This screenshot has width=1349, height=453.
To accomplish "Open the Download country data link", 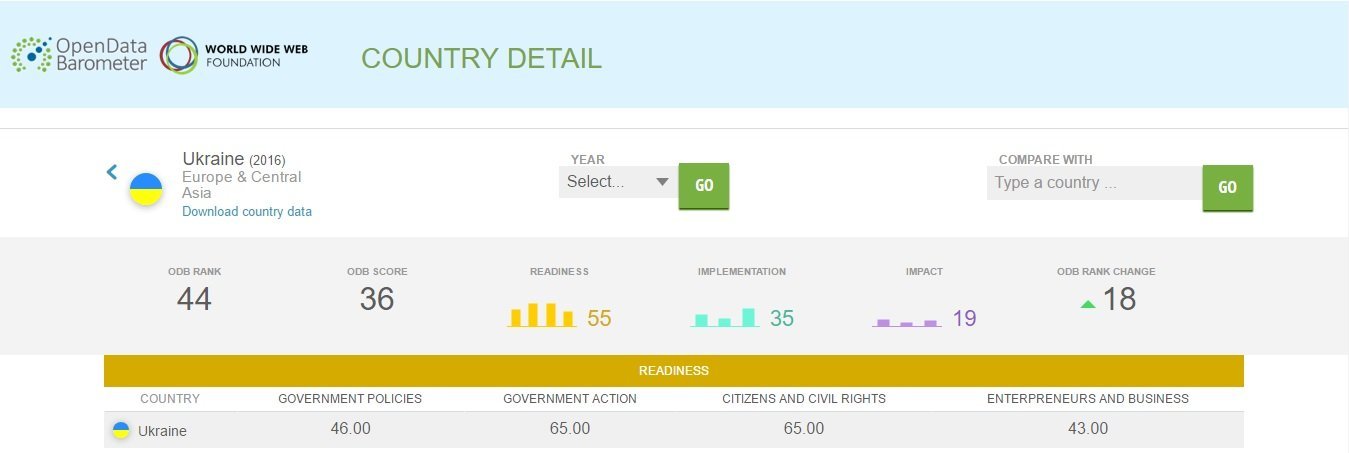I will coord(247,211).
